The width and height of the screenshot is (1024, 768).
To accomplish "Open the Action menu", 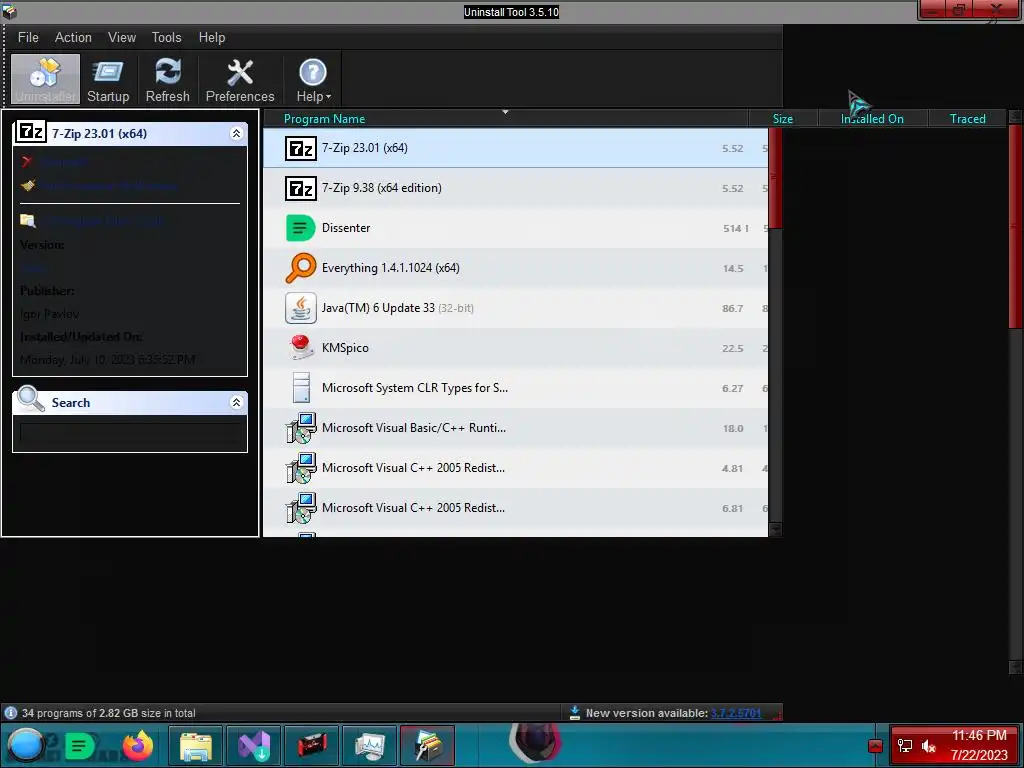I will (x=73, y=37).
